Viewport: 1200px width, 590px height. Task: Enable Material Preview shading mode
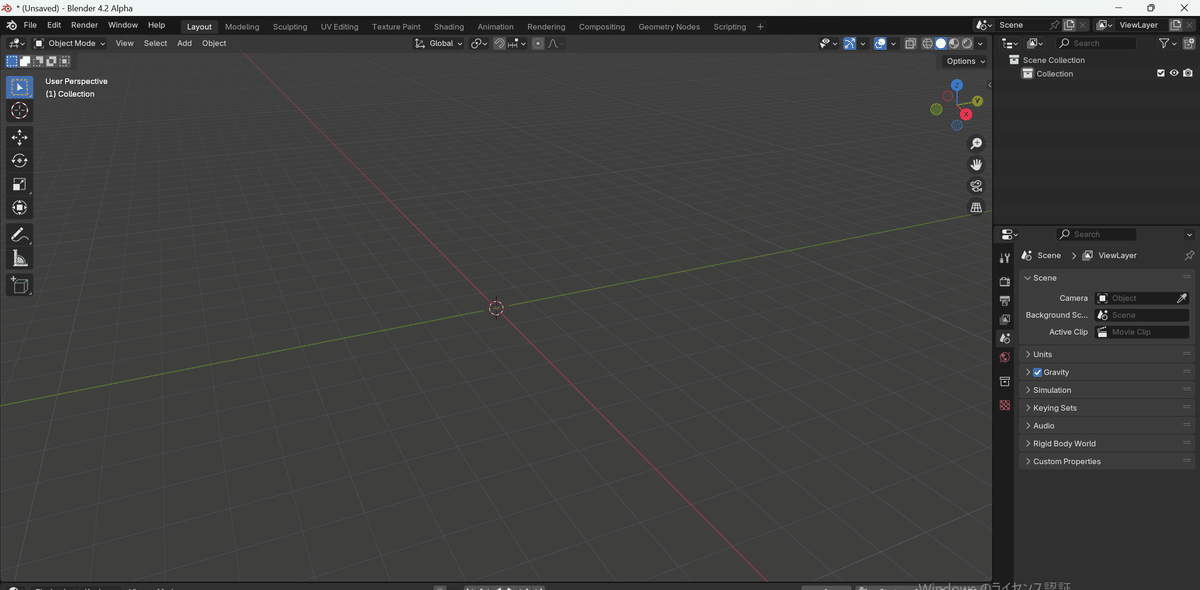click(x=953, y=43)
